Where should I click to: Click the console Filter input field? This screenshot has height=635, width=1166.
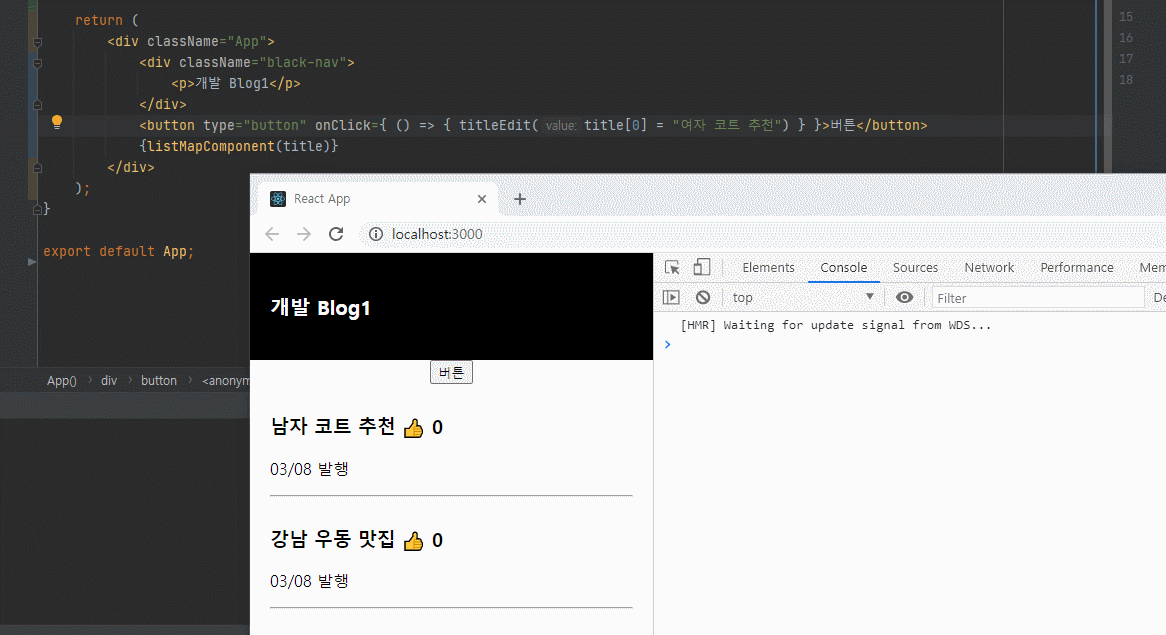point(1037,298)
